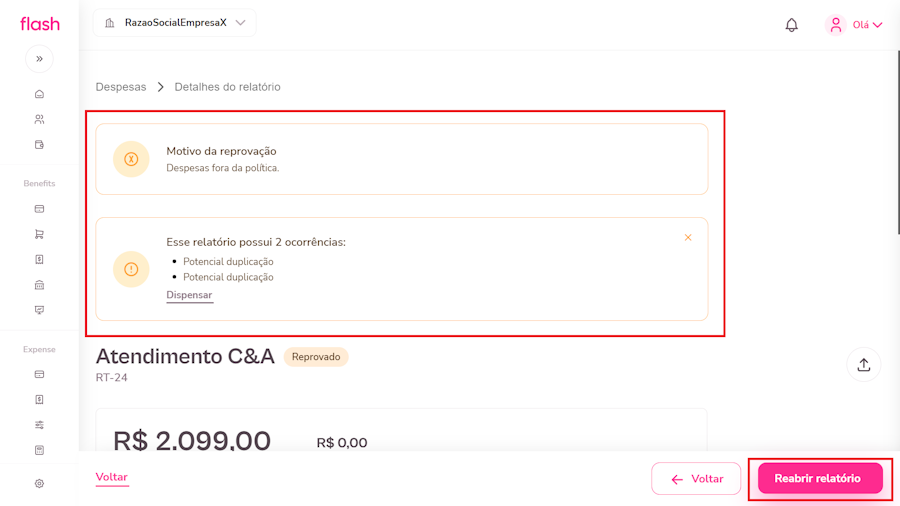The width and height of the screenshot is (900, 506).
Task: Open the home icon in sidebar
Action: click(x=39, y=94)
